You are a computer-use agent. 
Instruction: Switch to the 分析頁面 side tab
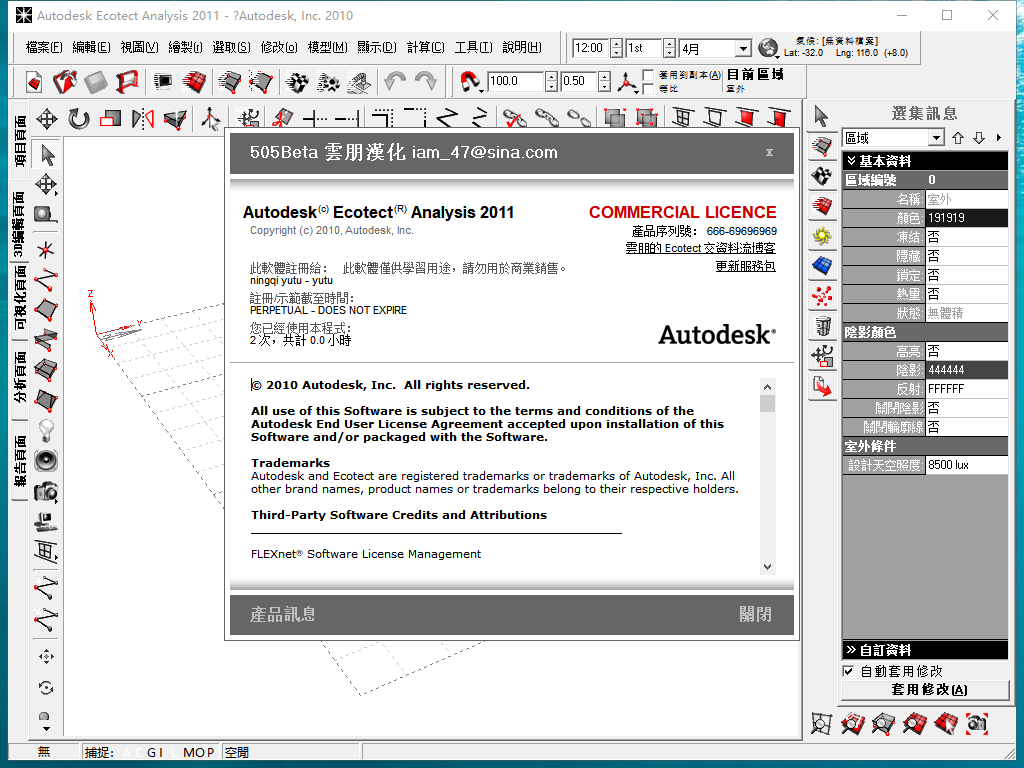click(20, 377)
